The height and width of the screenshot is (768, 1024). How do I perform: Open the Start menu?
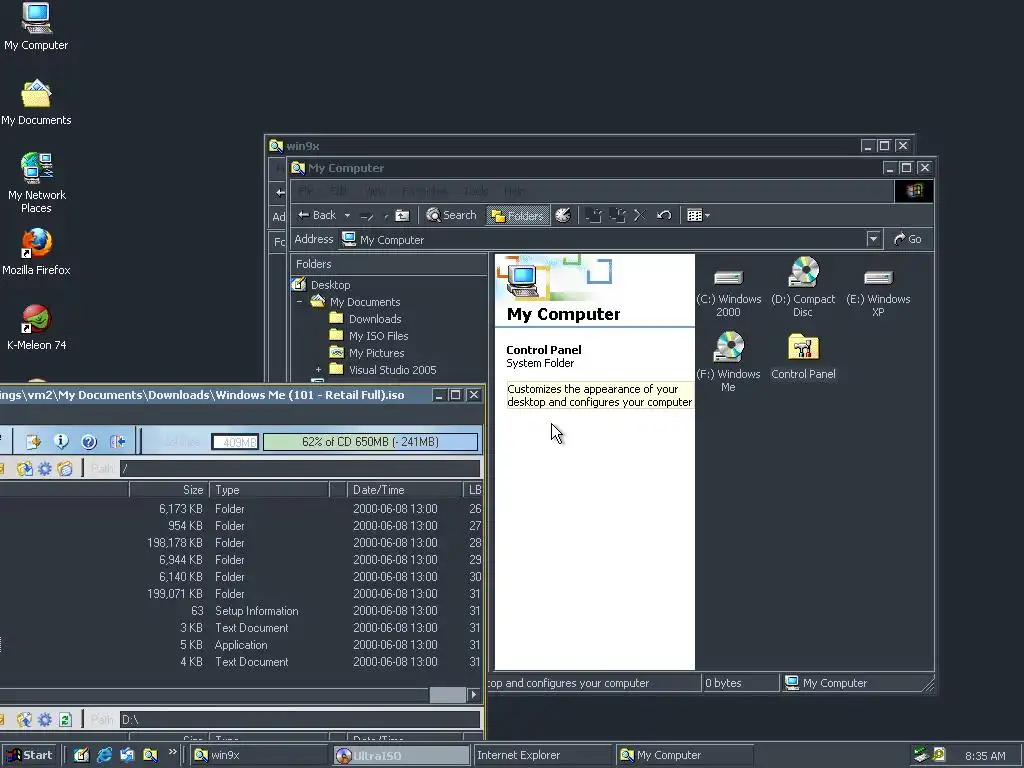pos(30,755)
